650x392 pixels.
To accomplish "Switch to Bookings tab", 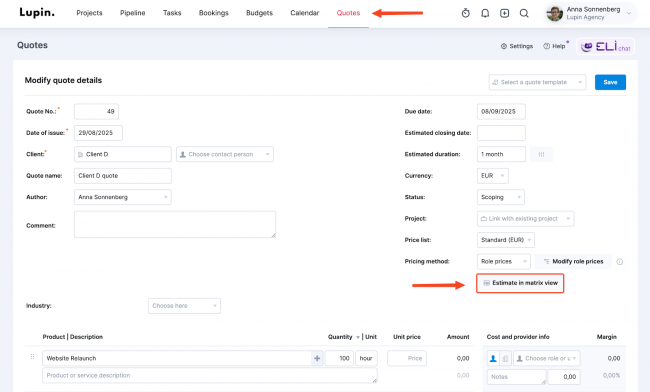I will coord(213,13).
